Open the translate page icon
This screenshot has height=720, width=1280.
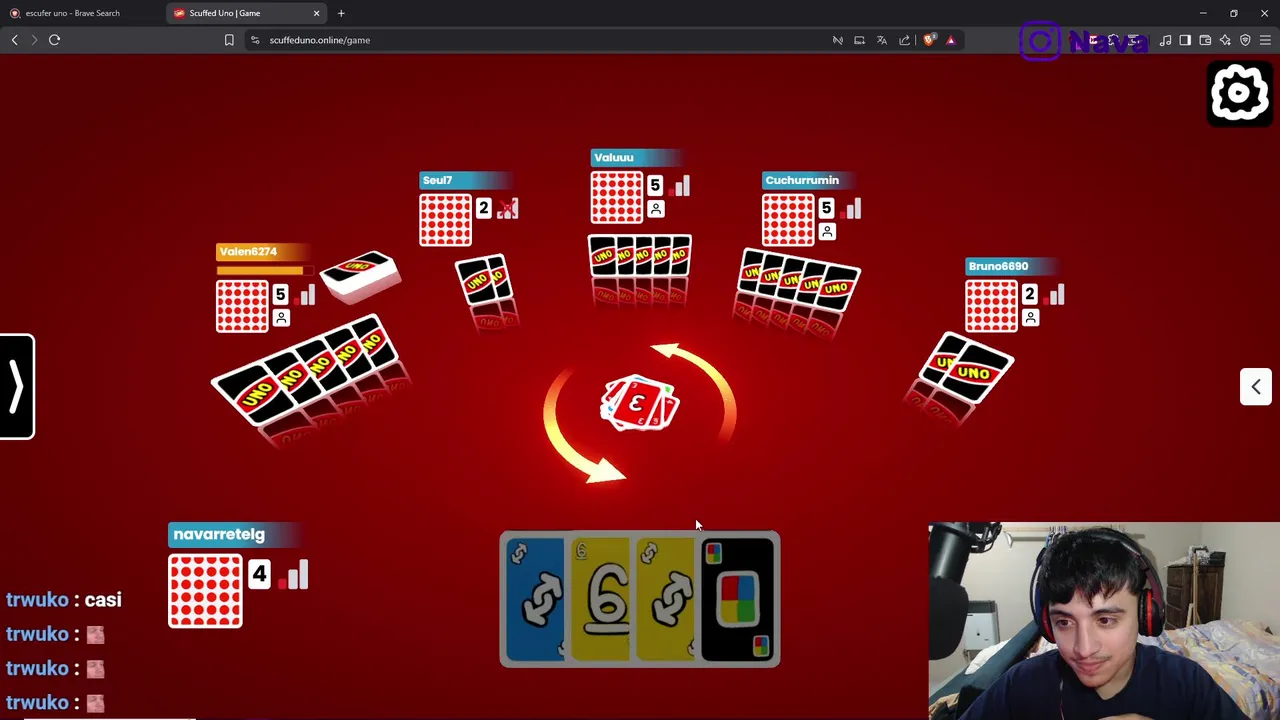[x=882, y=40]
